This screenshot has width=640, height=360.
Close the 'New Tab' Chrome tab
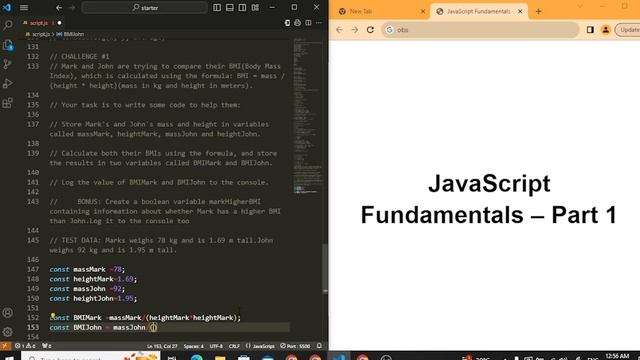coord(423,11)
